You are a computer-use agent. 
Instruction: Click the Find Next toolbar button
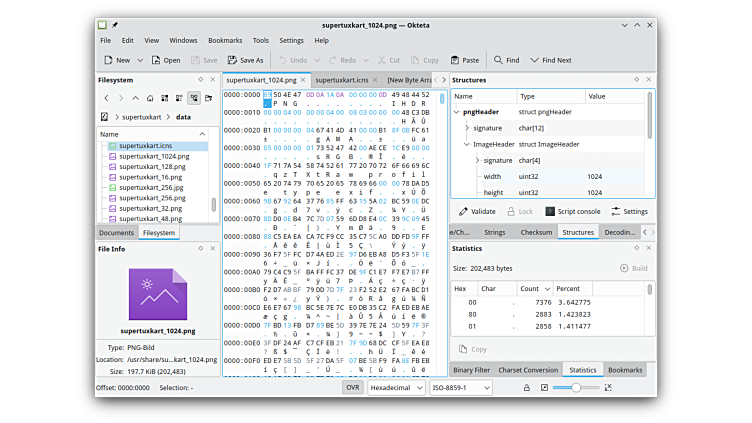click(x=550, y=60)
